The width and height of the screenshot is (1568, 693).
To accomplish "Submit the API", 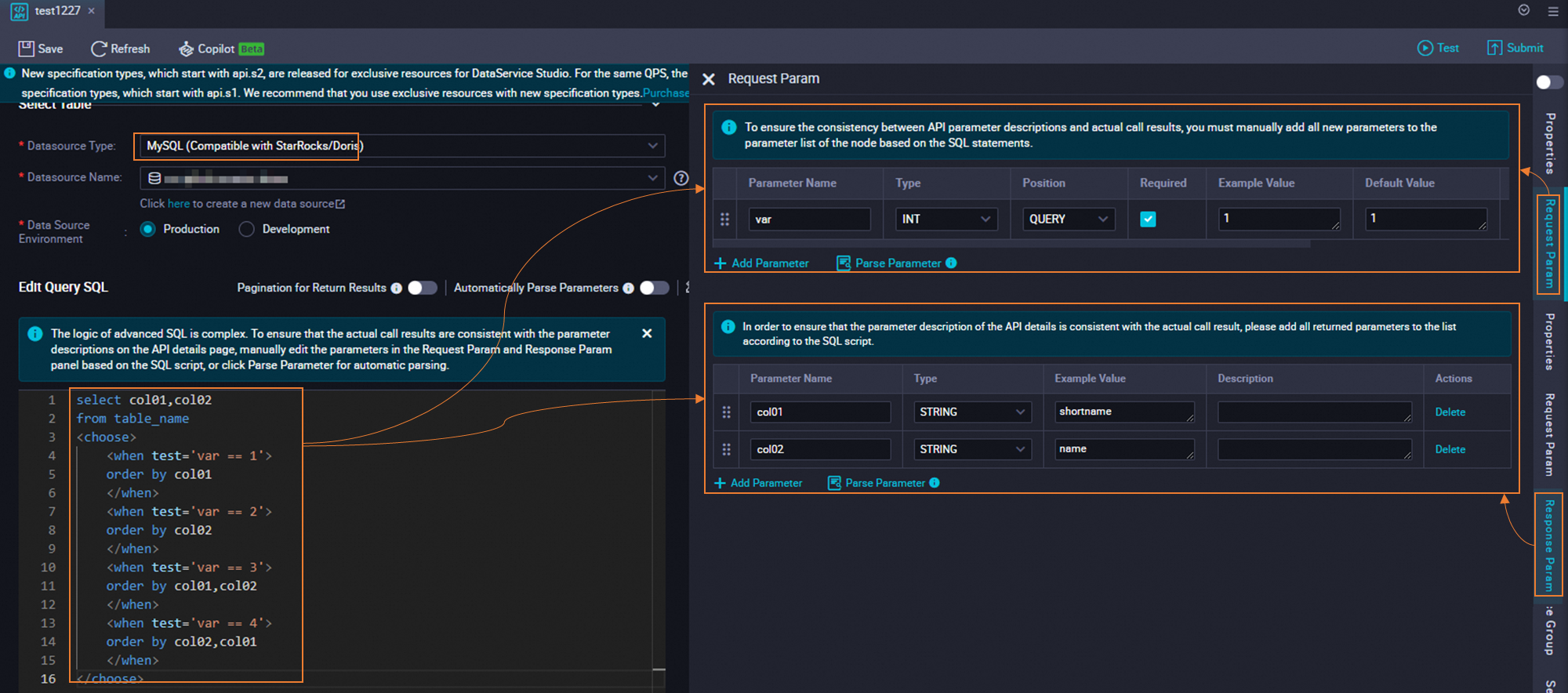I will tap(1515, 48).
